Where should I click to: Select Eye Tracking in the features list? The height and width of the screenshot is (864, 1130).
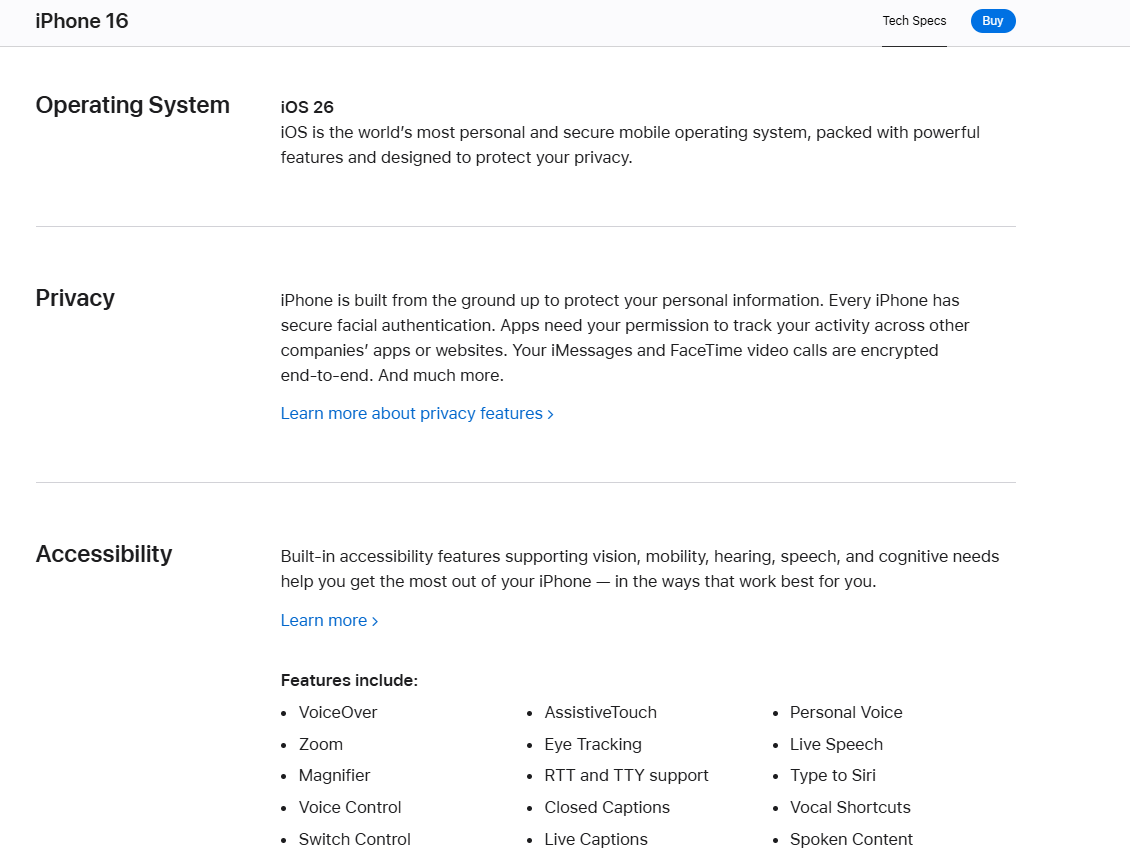[593, 745]
